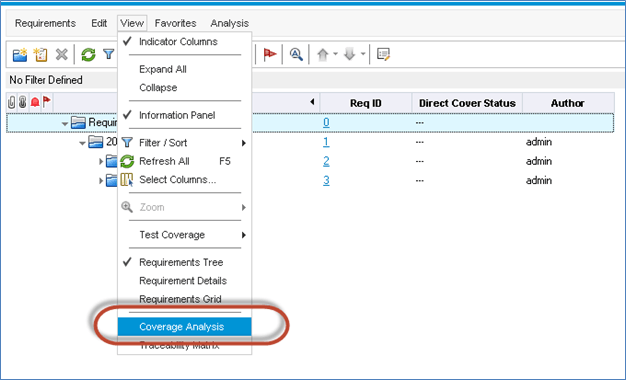Click the Move Down arrow icon

click(x=349, y=54)
